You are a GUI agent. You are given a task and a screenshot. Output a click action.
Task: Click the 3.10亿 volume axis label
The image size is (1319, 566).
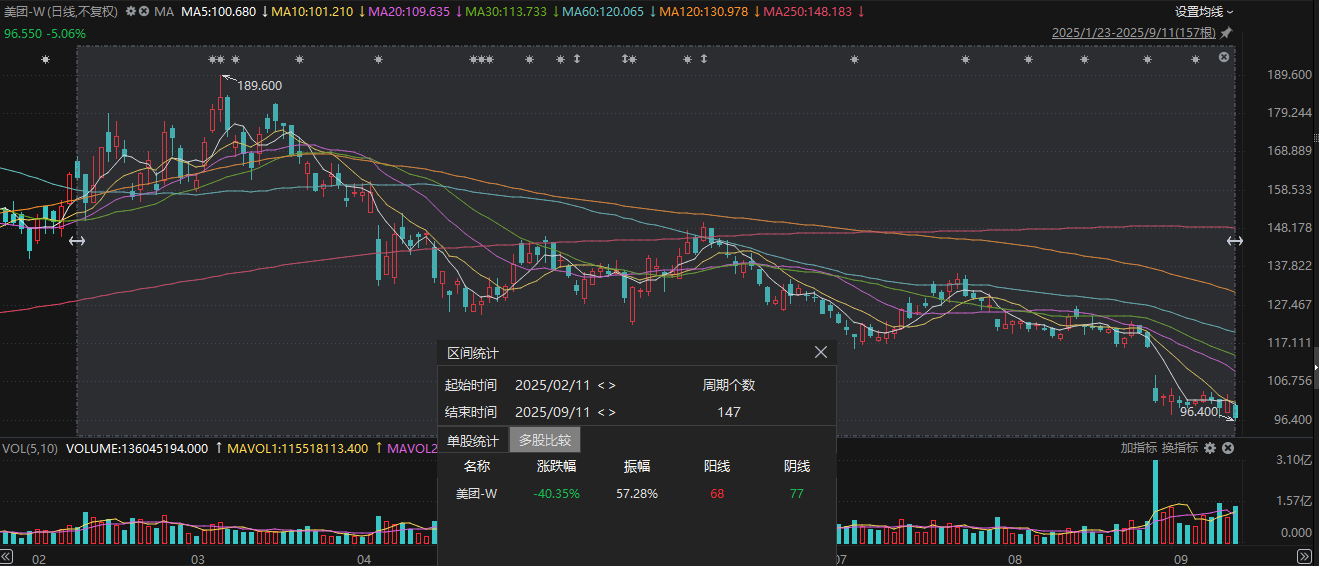[x=1294, y=459]
